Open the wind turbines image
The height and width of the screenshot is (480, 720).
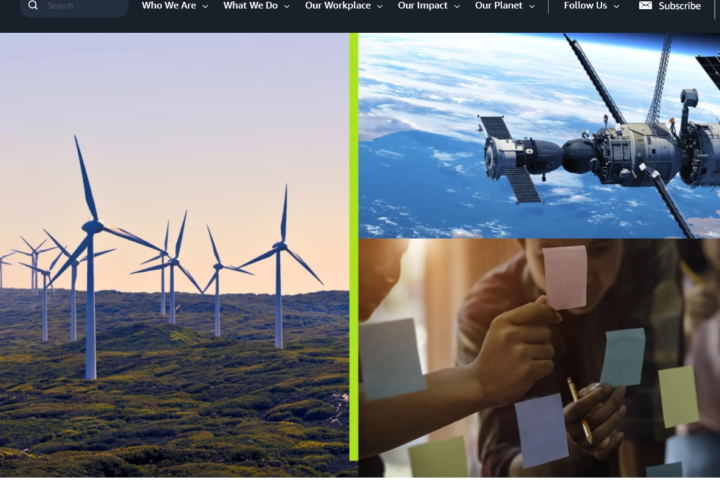point(174,254)
